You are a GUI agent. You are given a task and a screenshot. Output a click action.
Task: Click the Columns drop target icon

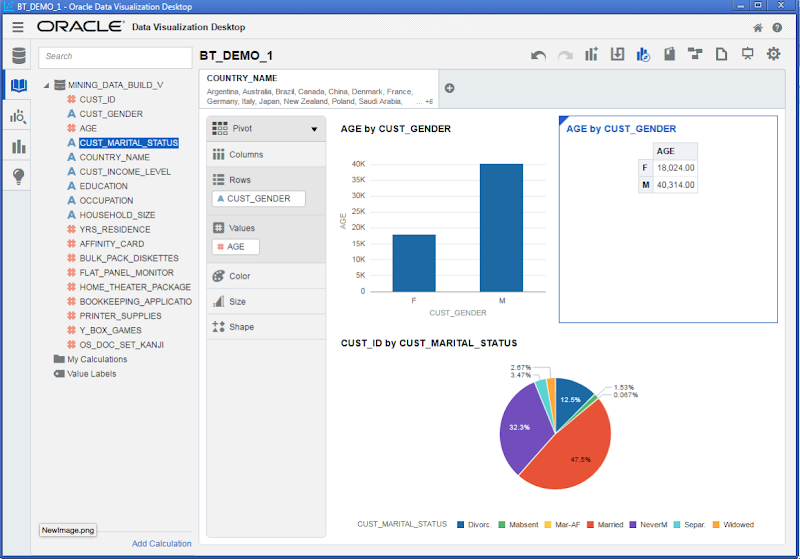pyautogui.click(x=218, y=155)
